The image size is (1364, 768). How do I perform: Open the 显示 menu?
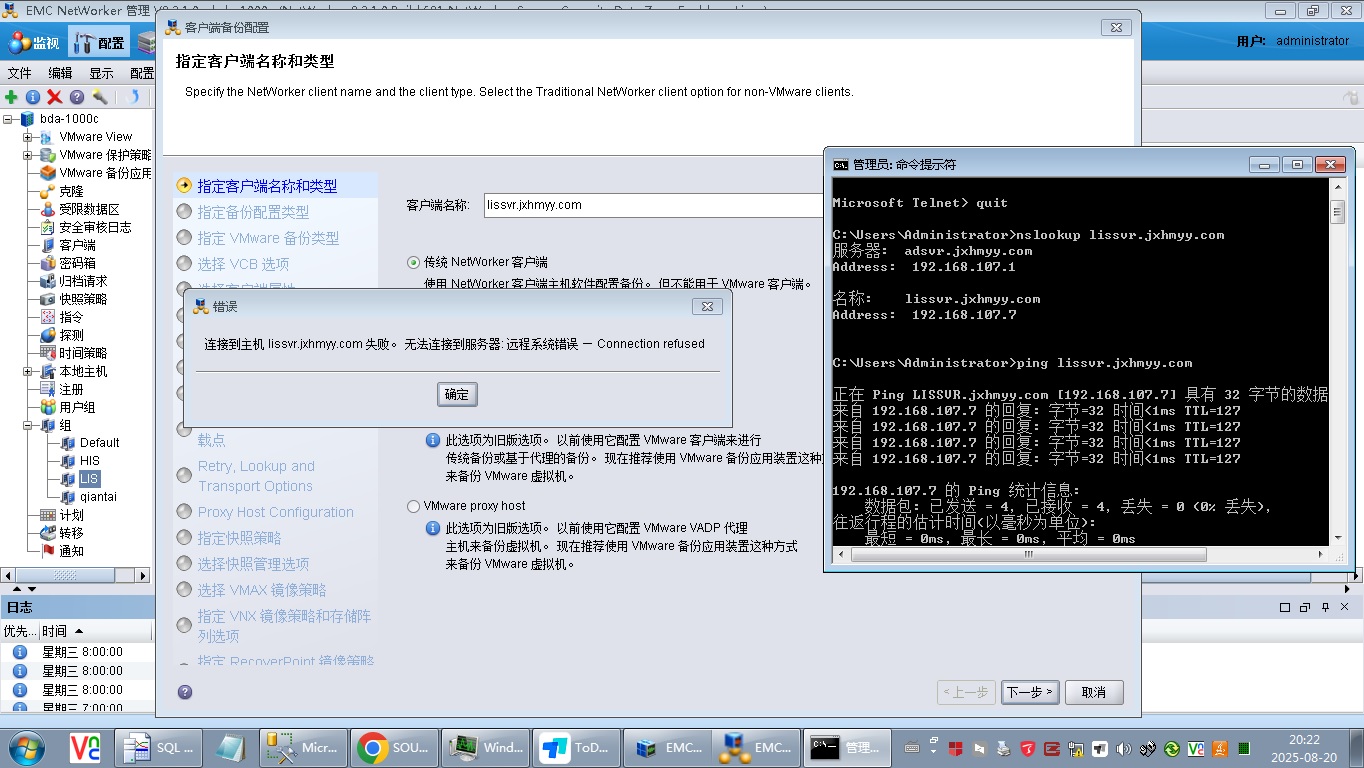[101, 73]
